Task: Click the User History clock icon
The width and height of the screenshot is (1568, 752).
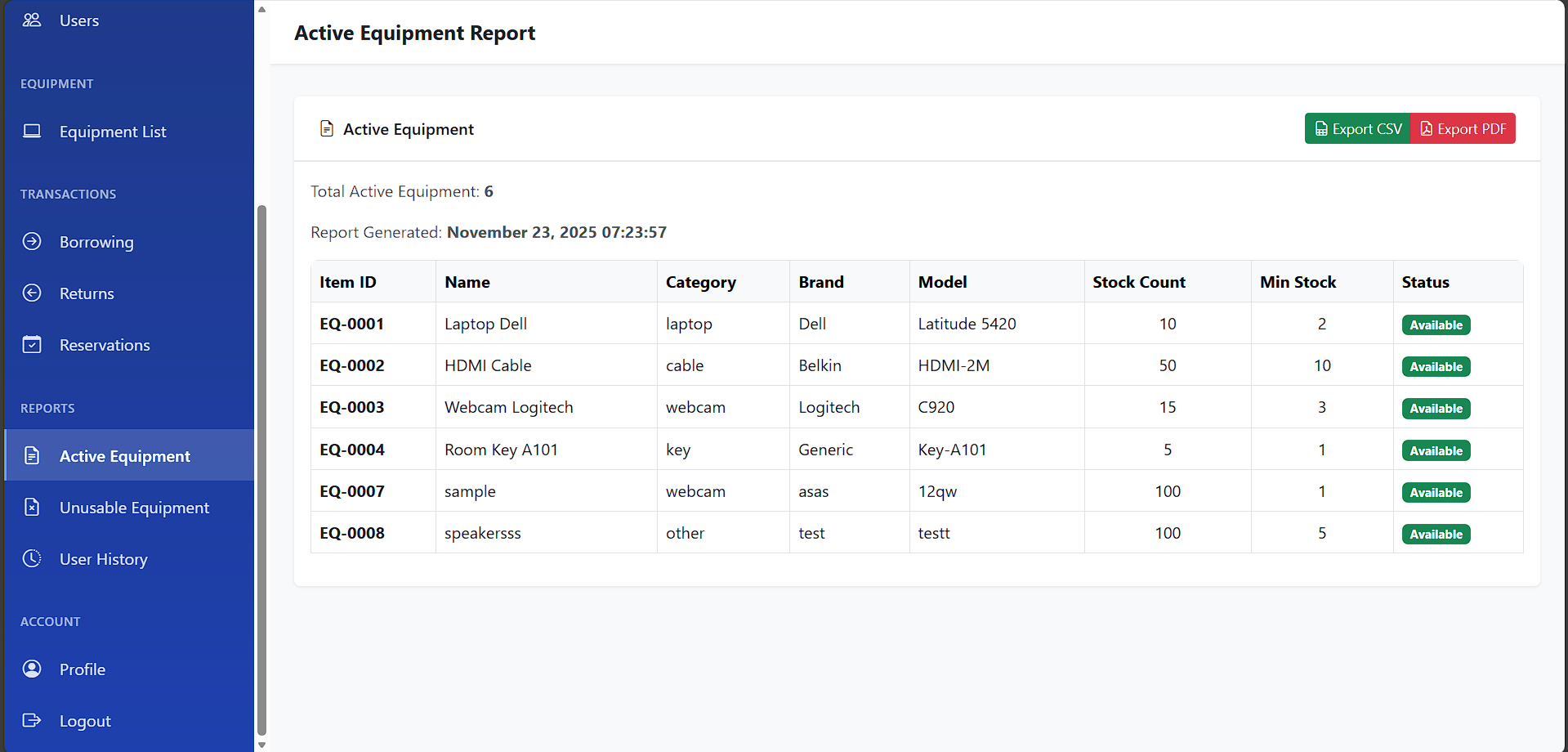Action: tap(32, 559)
